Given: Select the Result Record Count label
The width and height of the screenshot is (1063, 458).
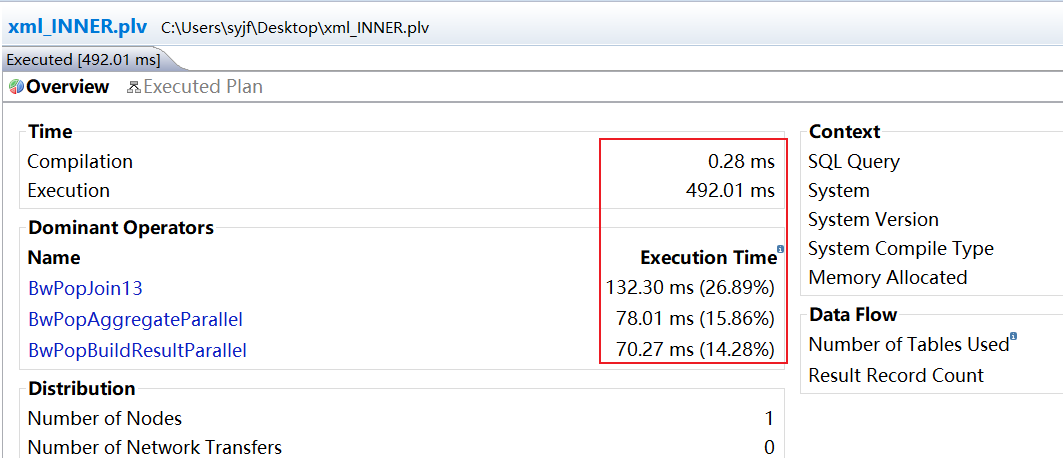Looking at the screenshot, I should point(896,375).
